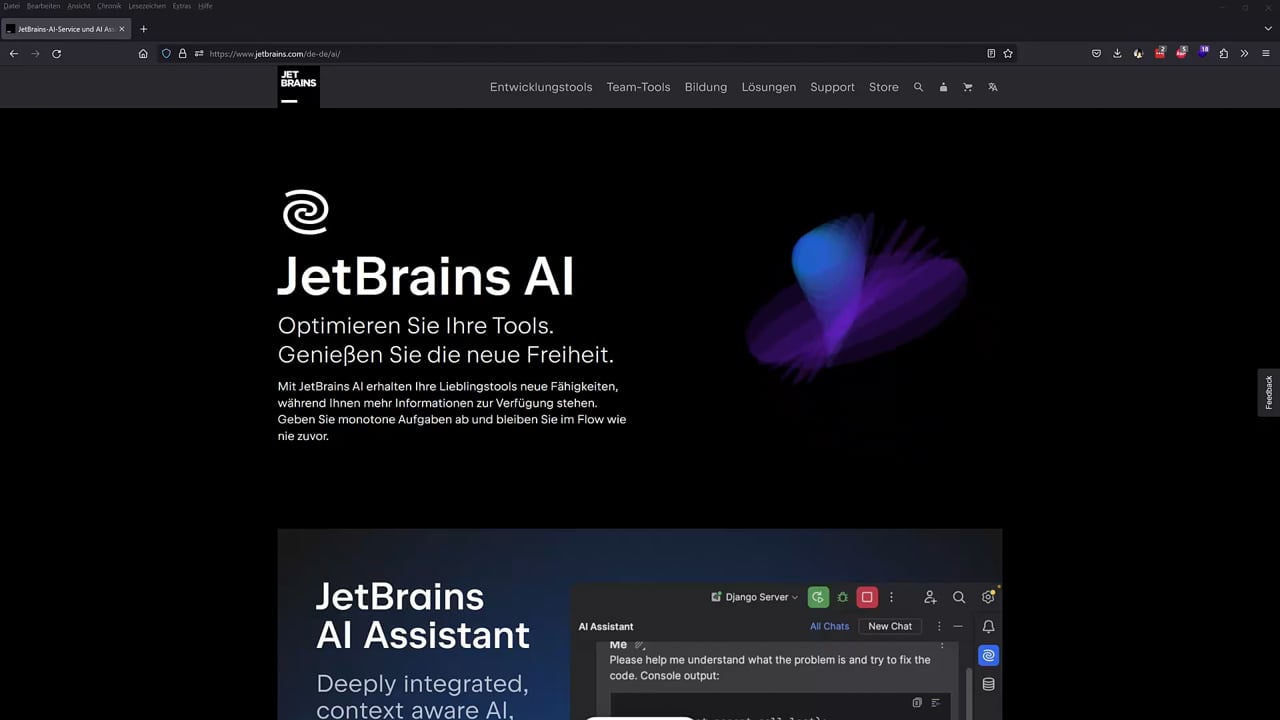This screenshot has height=720, width=1280.
Task: Open the extension icon with badge 2
Action: tap(1160, 53)
